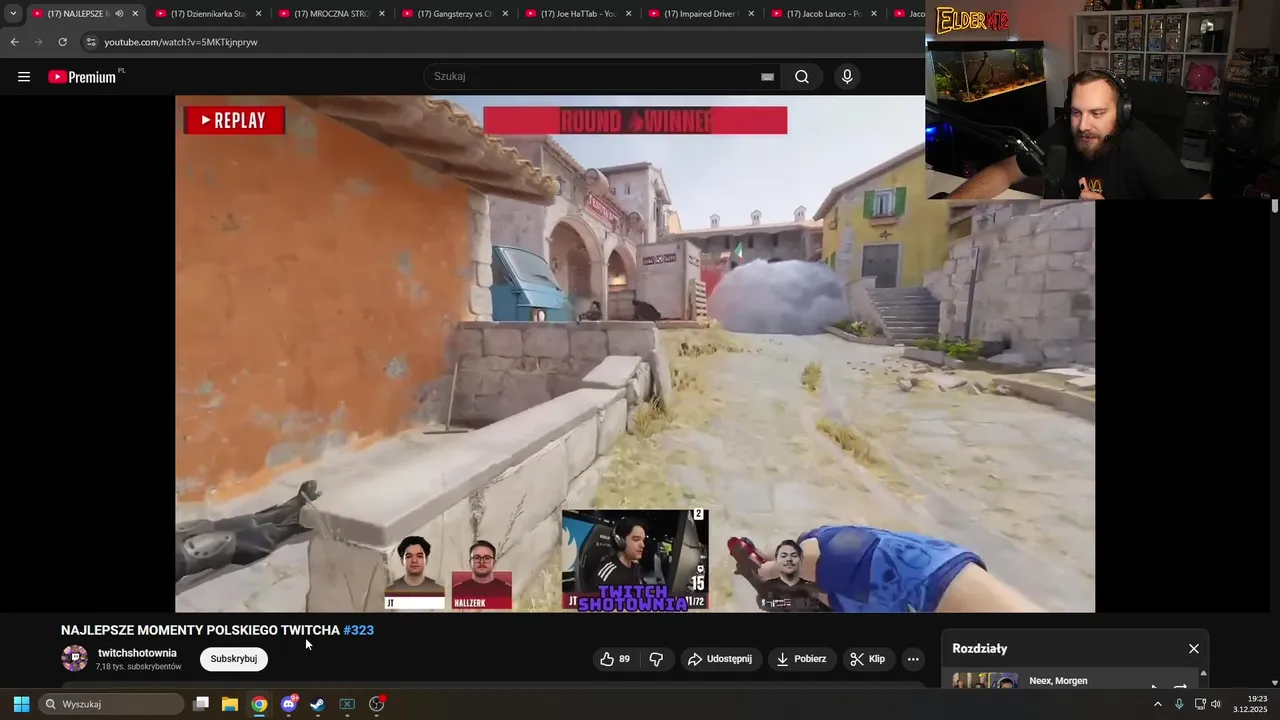This screenshot has width=1280, height=720.
Task: Close the Jacob Lanco tab
Action: pyautogui.click(x=874, y=14)
